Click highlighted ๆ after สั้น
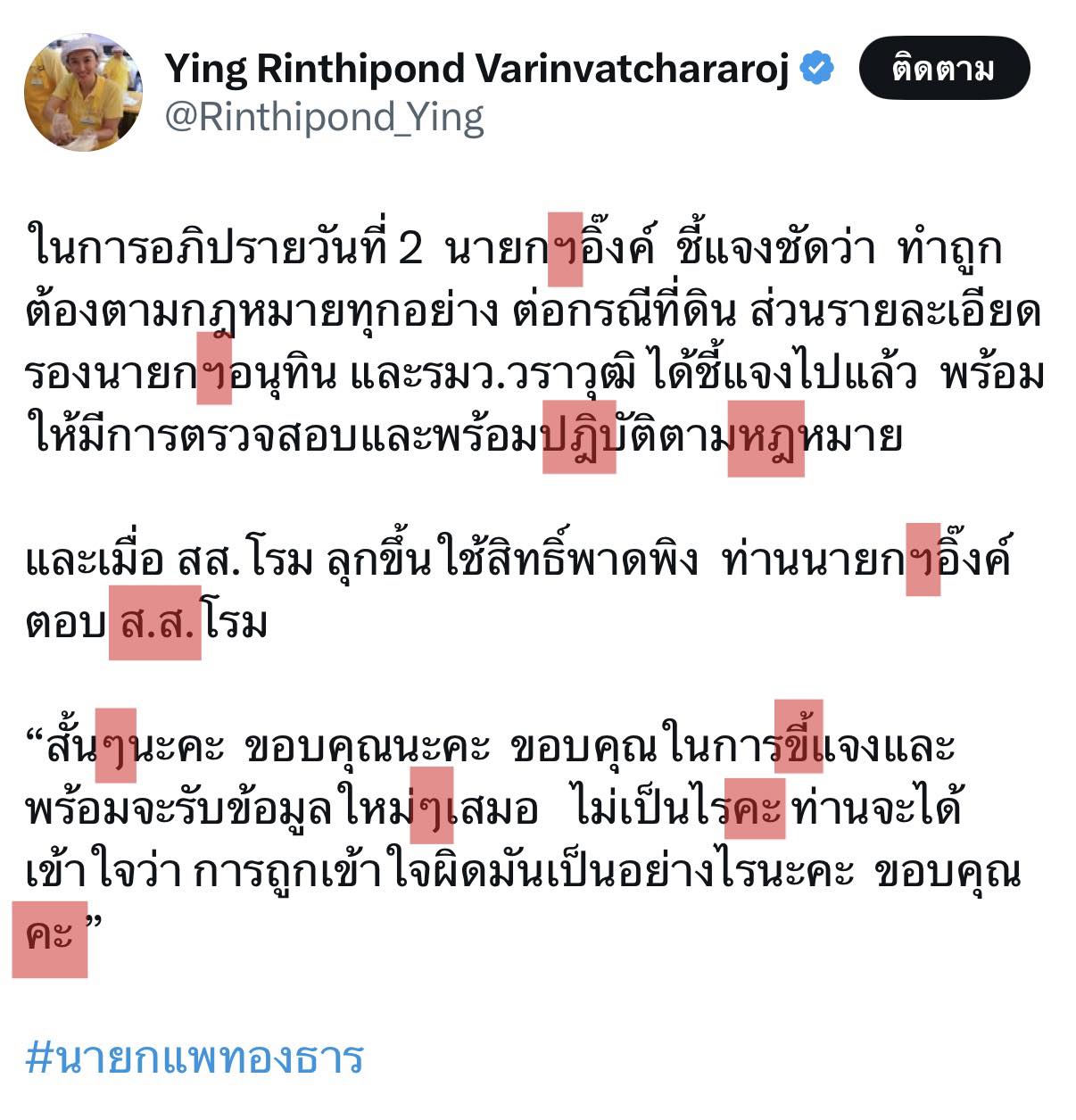Image resolution: width=1076 pixels, height=1120 pixels. (x=115, y=746)
